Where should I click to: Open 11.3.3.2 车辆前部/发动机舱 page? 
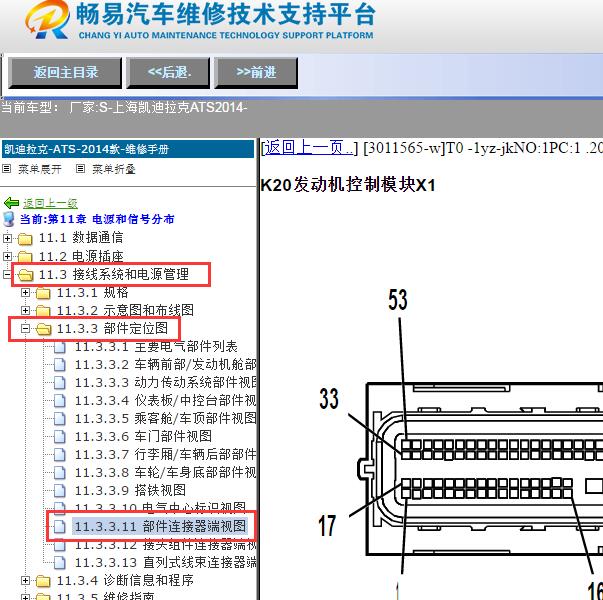point(165,364)
